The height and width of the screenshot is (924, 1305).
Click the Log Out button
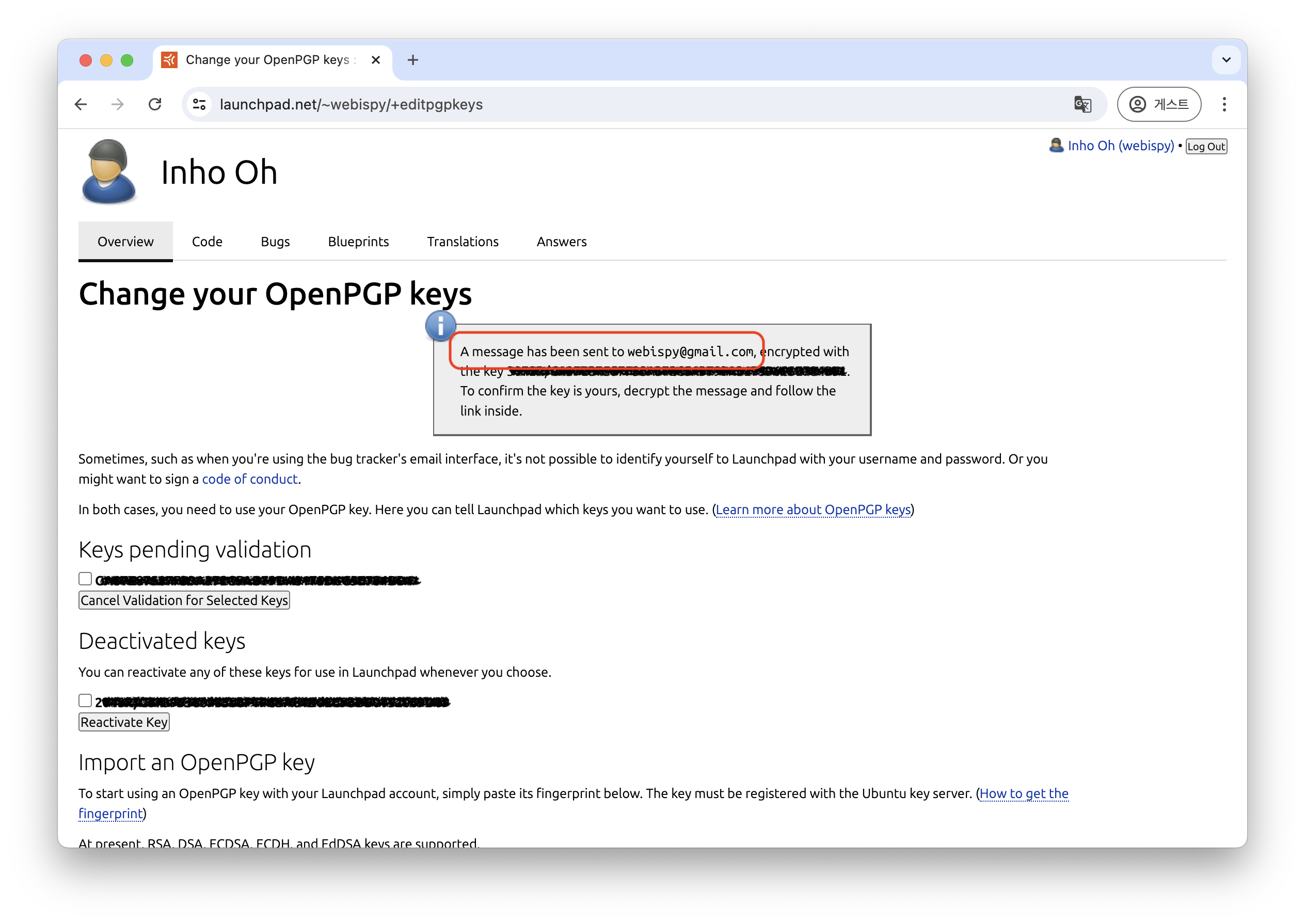click(x=1205, y=146)
